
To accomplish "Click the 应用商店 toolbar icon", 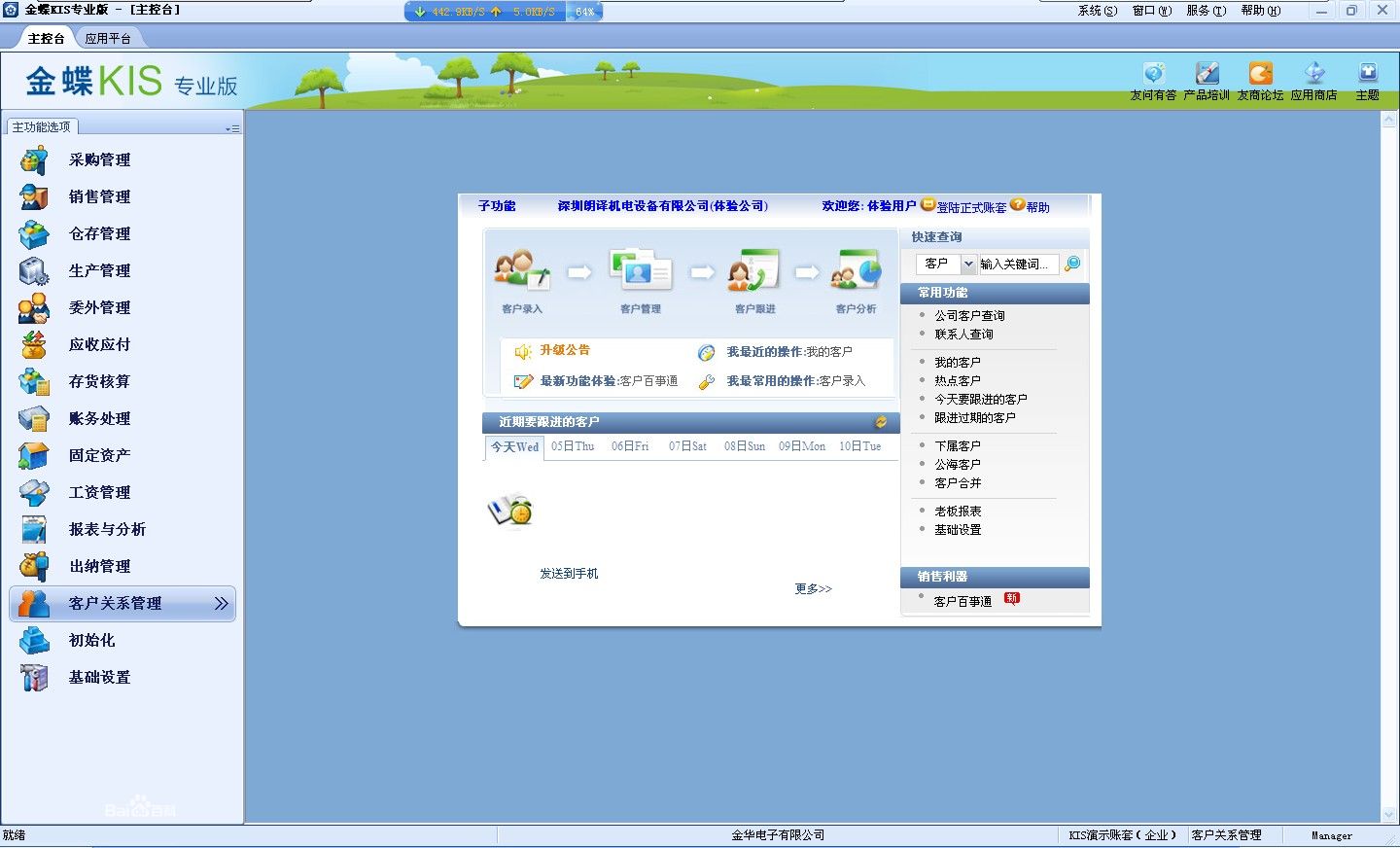I will click(1313, 73).
